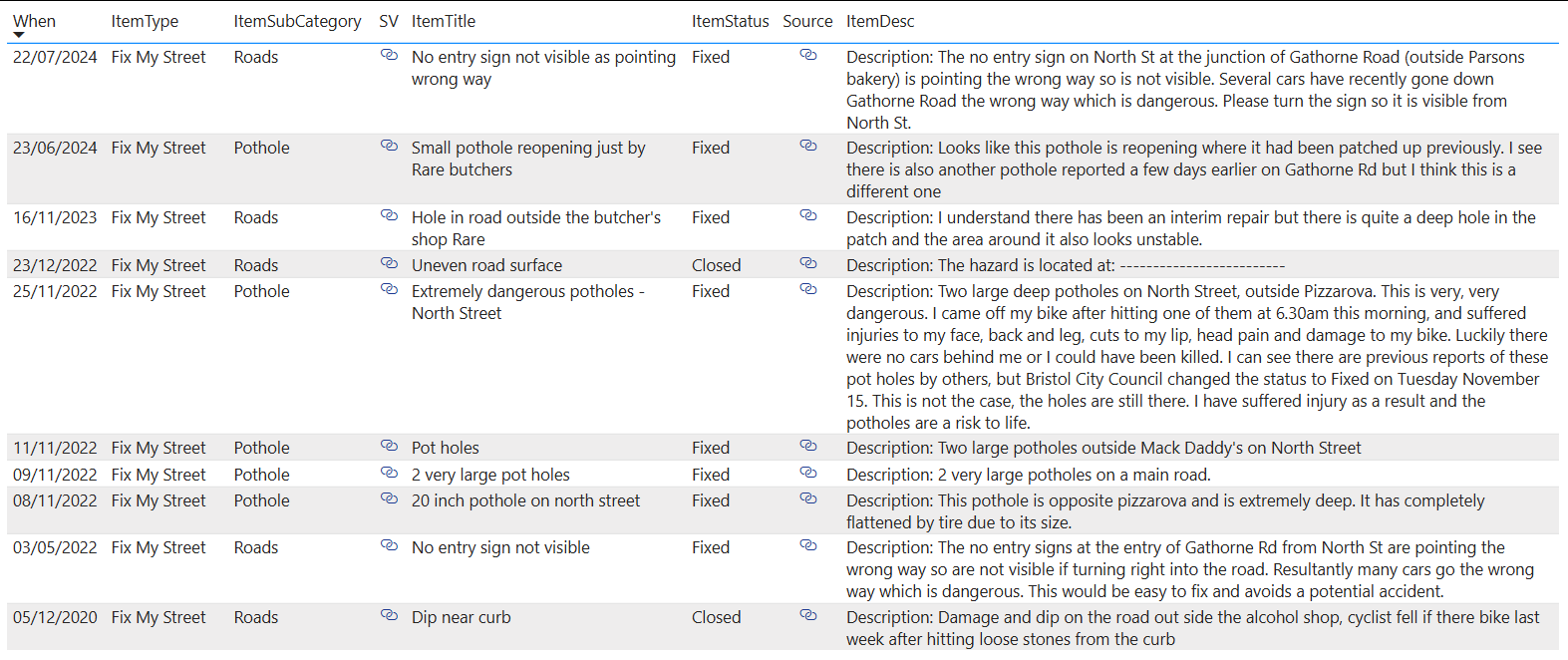Click the ItemTitle column header
This screenshot has width=1568, height=660.
(443, 21)
